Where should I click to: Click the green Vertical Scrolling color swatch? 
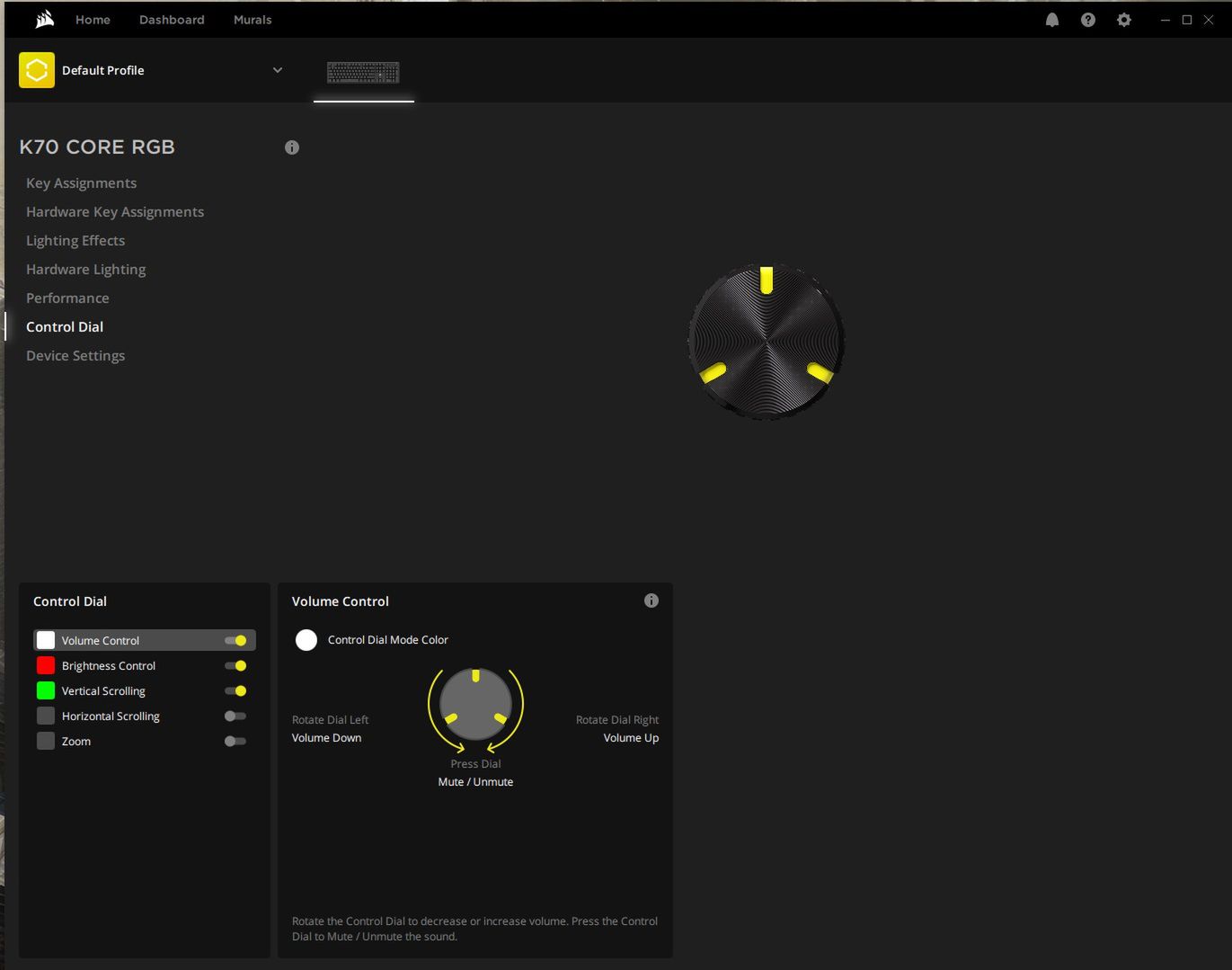(x=46, y=690)
